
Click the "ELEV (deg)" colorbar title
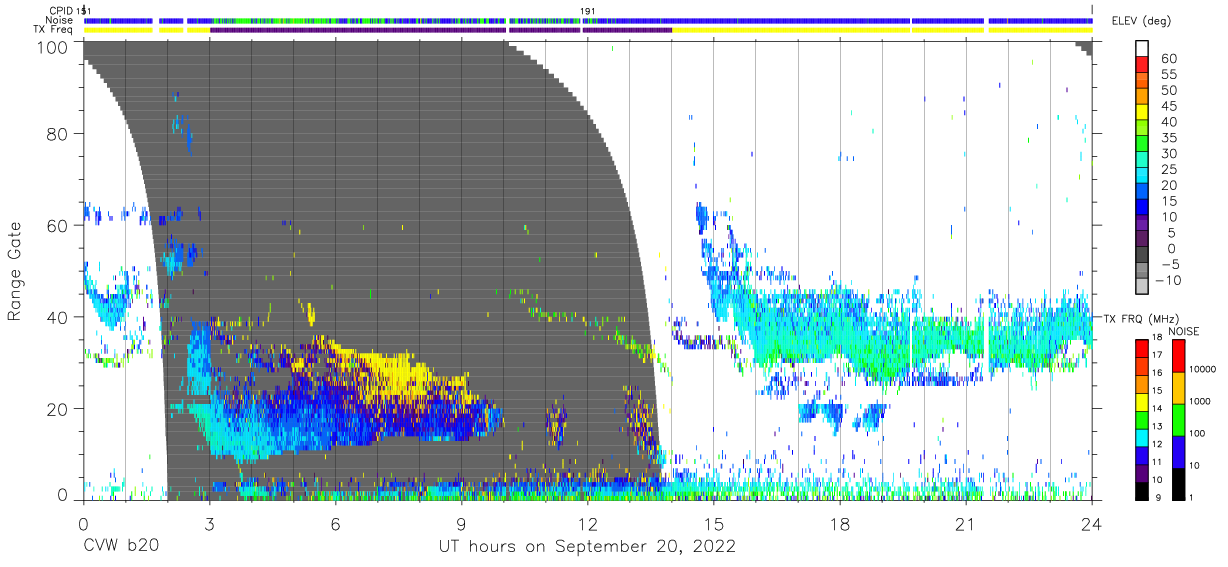pyautogui.click(x=1141, y=22)
